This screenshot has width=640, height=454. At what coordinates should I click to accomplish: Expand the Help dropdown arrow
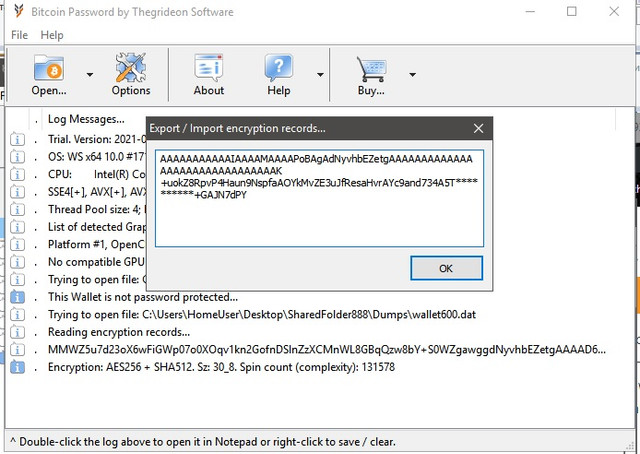pyautogui.click(x=320, y=75)
